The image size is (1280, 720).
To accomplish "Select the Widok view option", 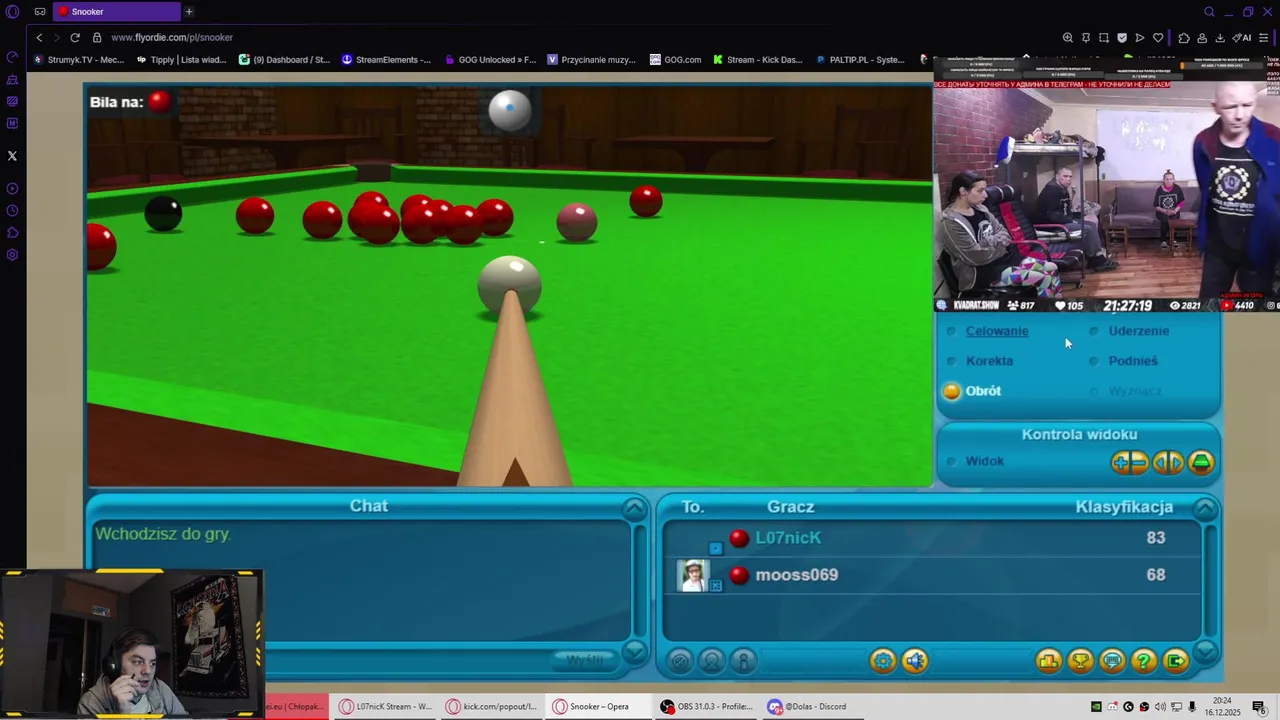I will 984,461.
